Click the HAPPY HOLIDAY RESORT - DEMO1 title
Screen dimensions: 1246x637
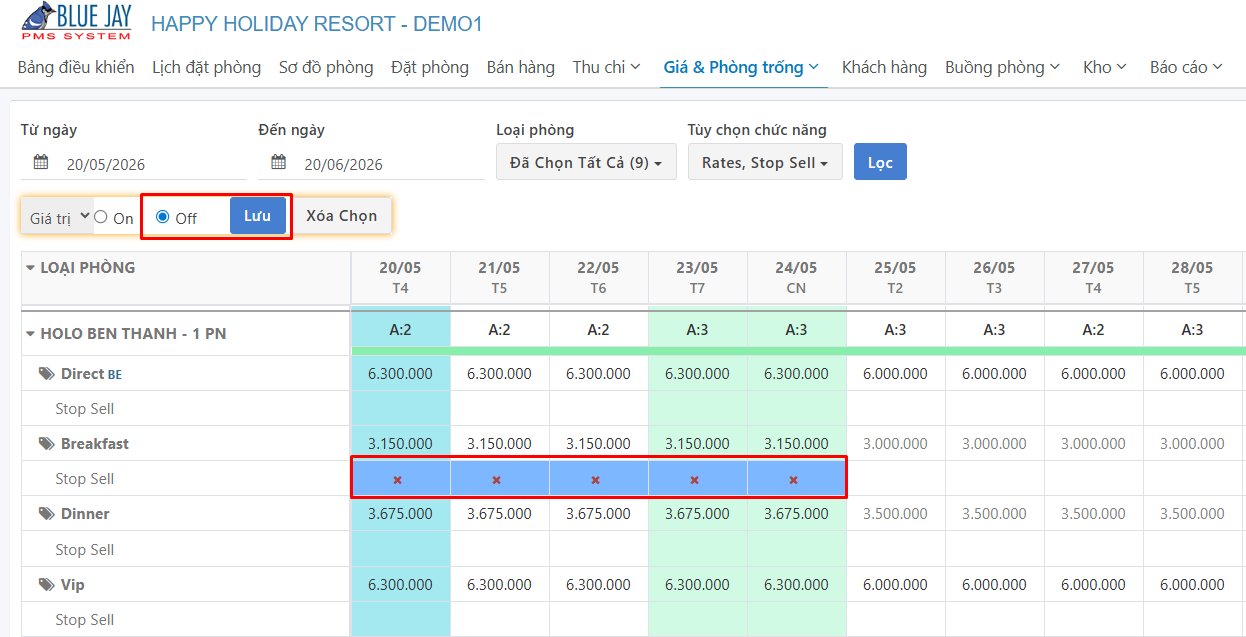317,23
